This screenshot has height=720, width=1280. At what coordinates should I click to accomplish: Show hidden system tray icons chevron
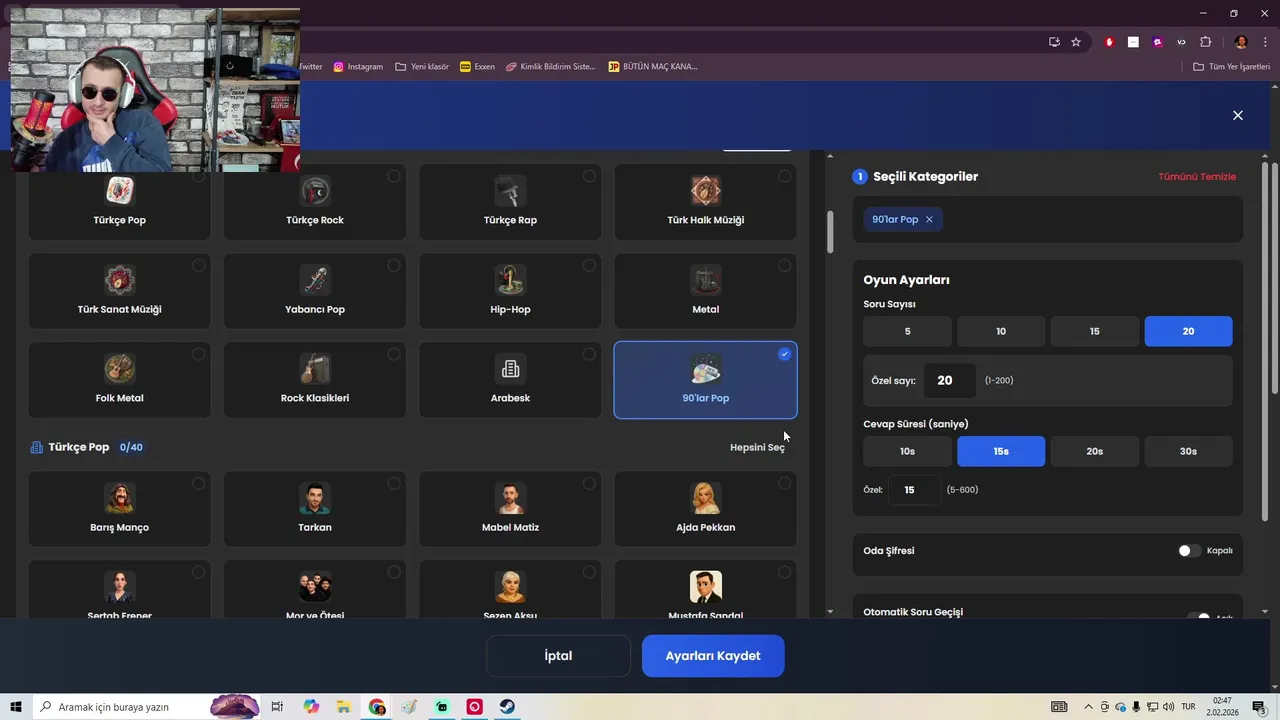click(x=1089, y=707)
